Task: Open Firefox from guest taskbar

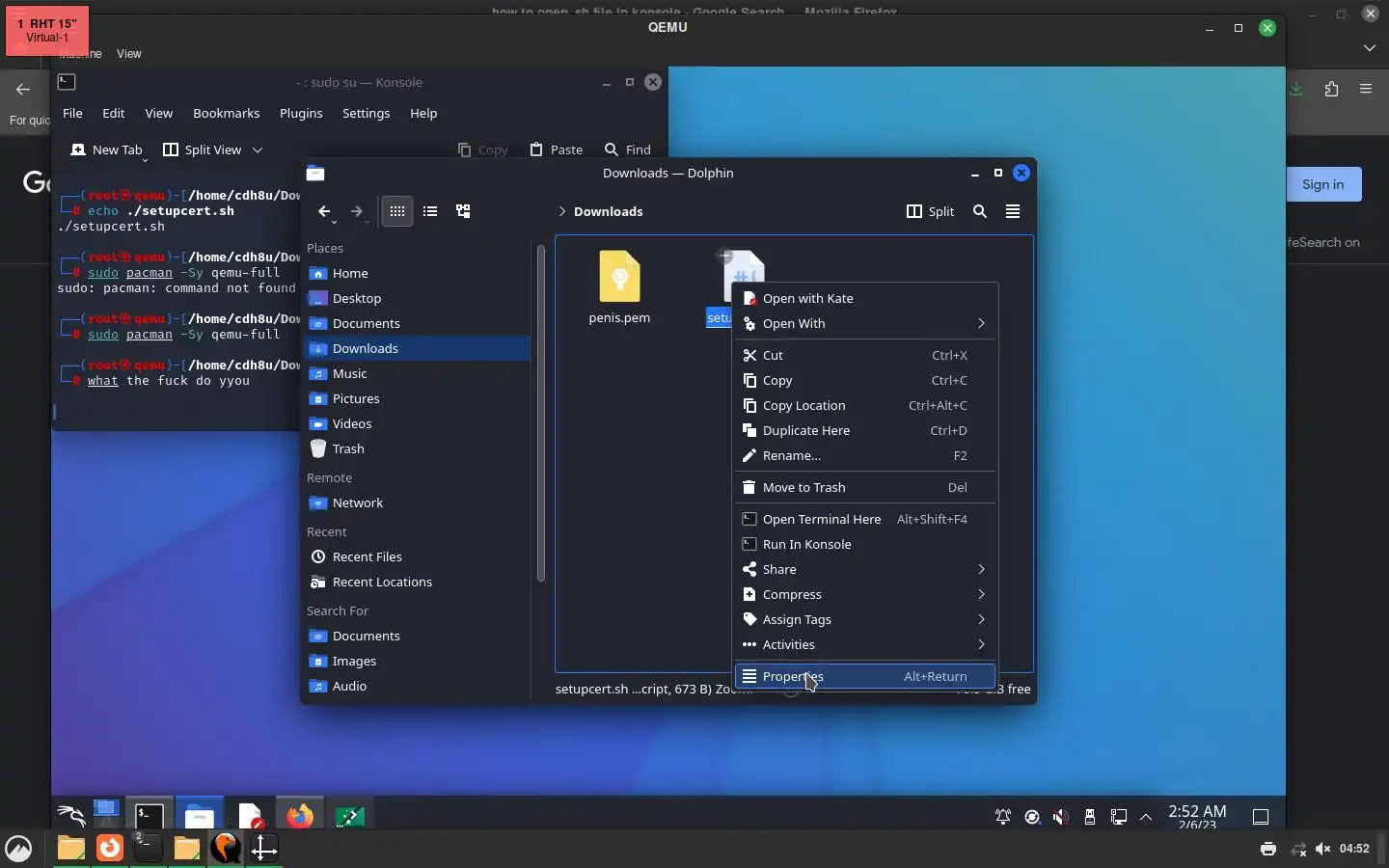Action: coord(300,816)
